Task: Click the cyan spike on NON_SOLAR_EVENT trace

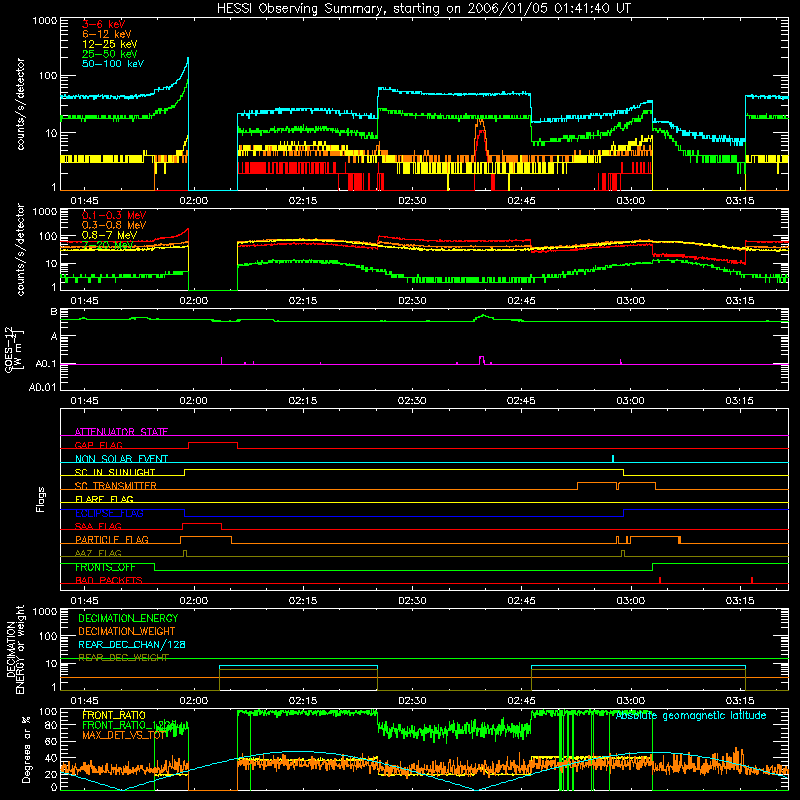Action: point(613,458)
